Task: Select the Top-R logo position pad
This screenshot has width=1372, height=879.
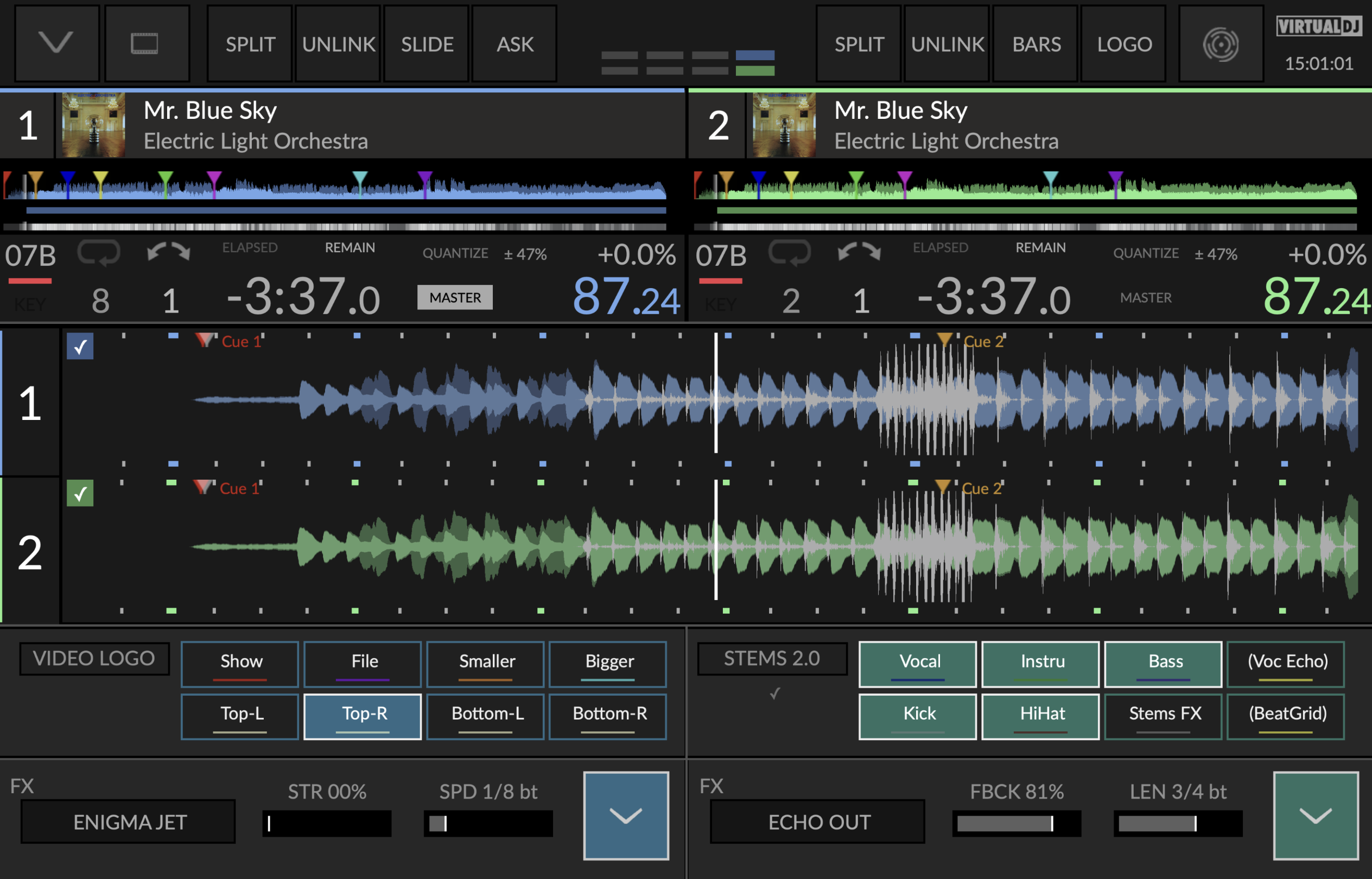Action: [363, 716]
